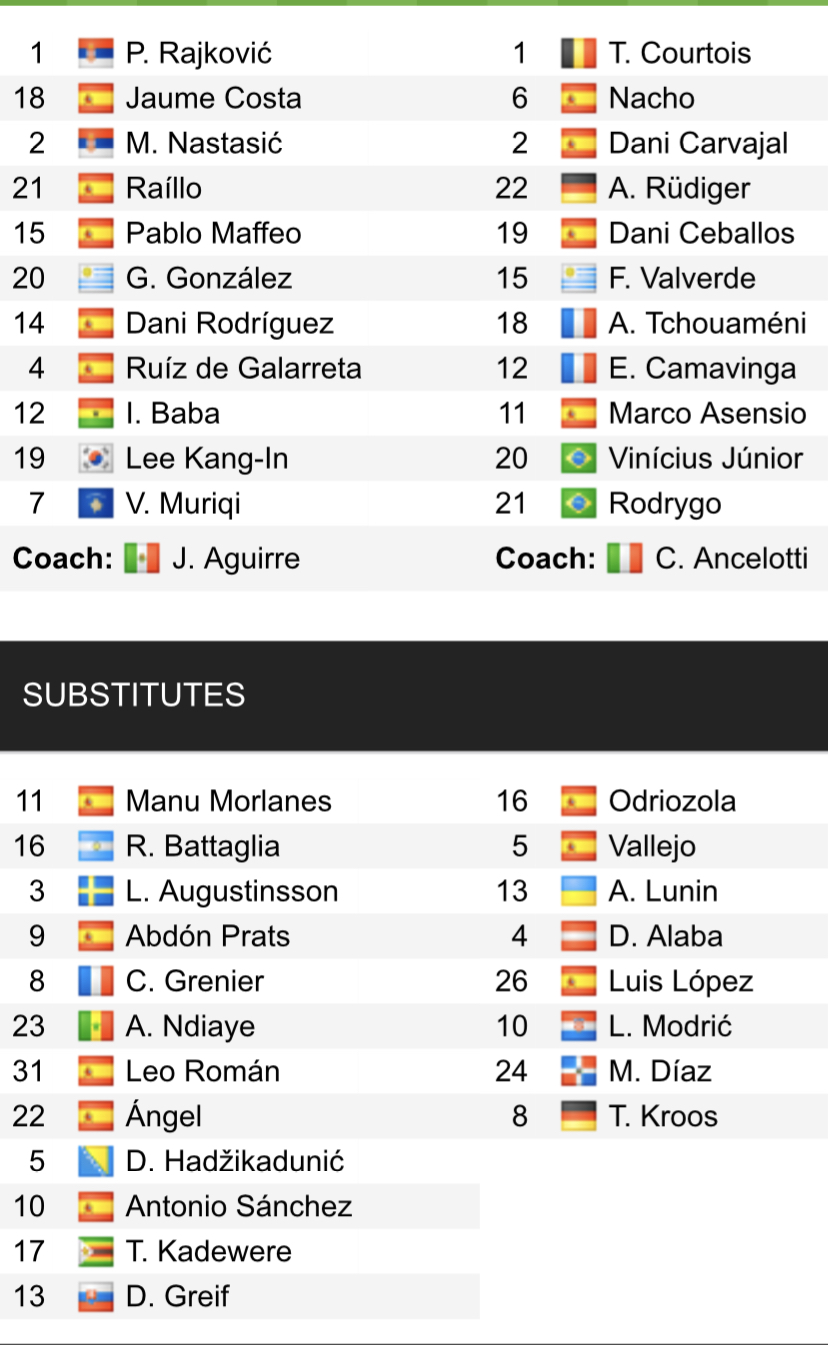The width and height of the screenshot is (828, 1345).
Task: Click the Belgian flag beside T. Courtois
Action: (578, 53)
